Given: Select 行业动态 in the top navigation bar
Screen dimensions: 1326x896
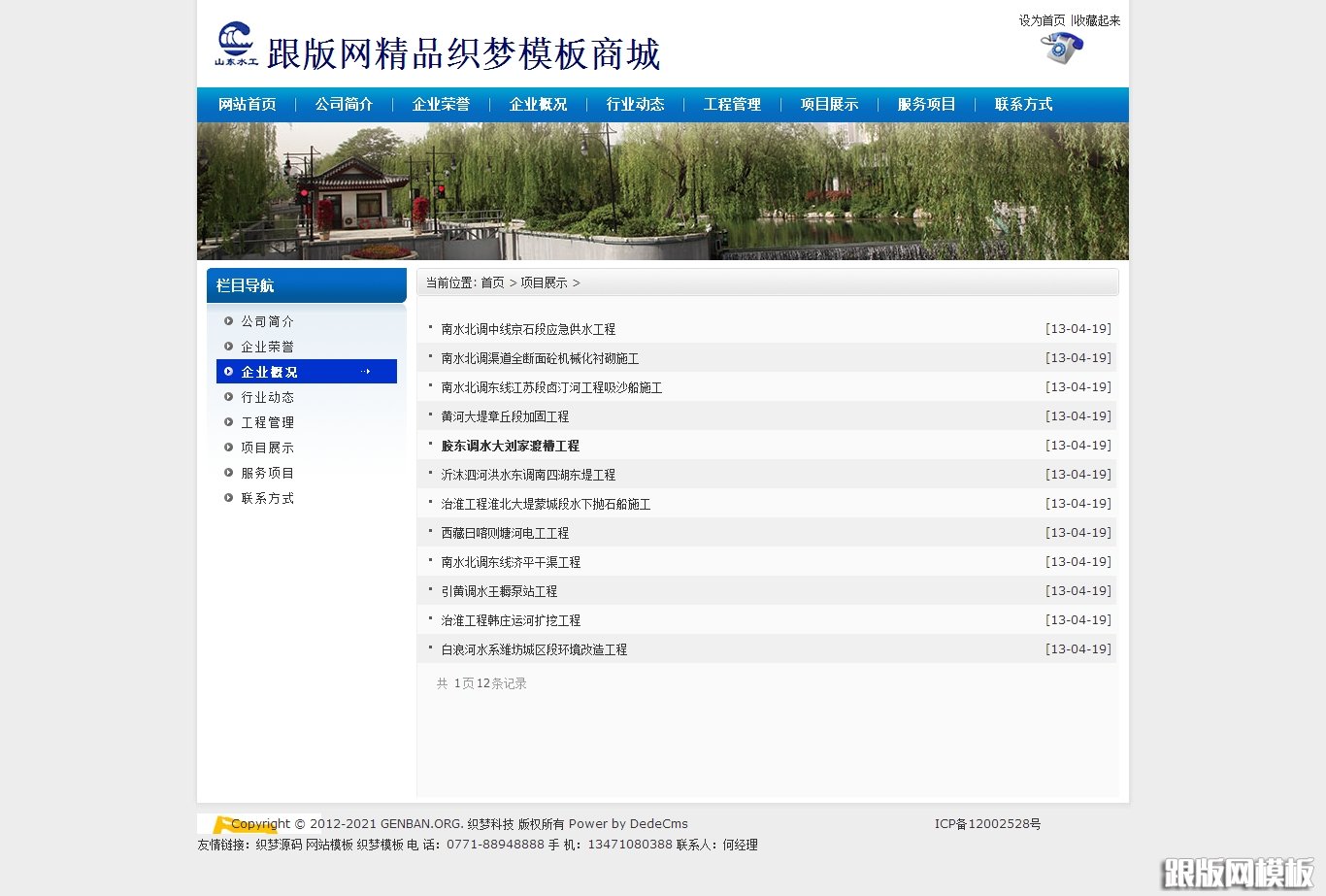Looking at the screenshot, I should tap(635, 105).
